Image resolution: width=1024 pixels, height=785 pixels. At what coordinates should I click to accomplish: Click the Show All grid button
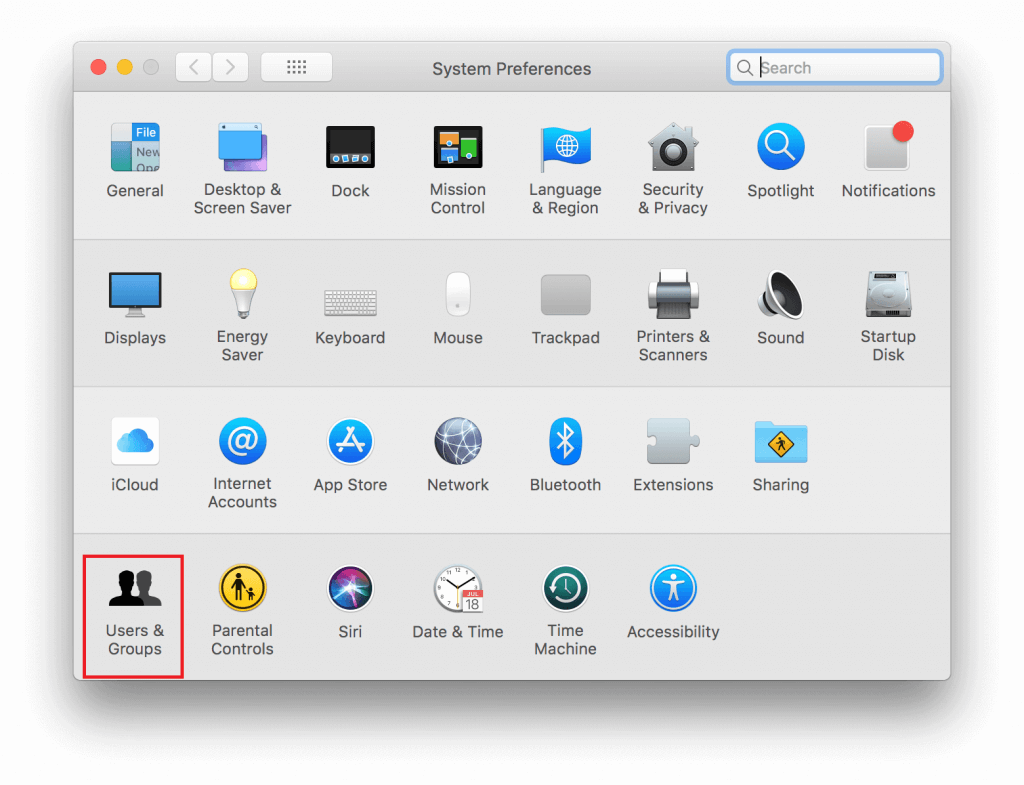(x=296, y=67)
